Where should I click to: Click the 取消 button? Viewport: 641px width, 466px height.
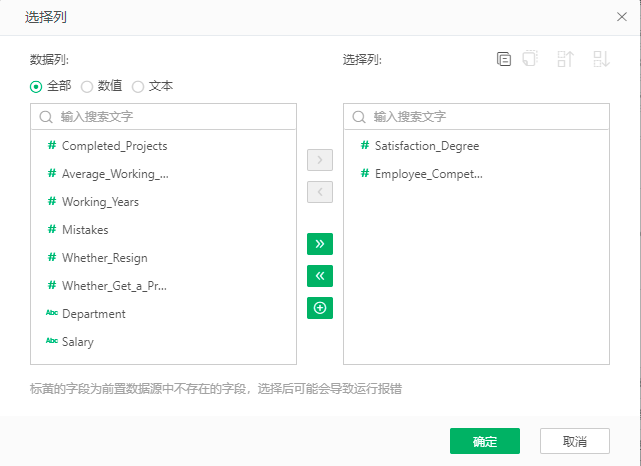[x=574, y=441]
